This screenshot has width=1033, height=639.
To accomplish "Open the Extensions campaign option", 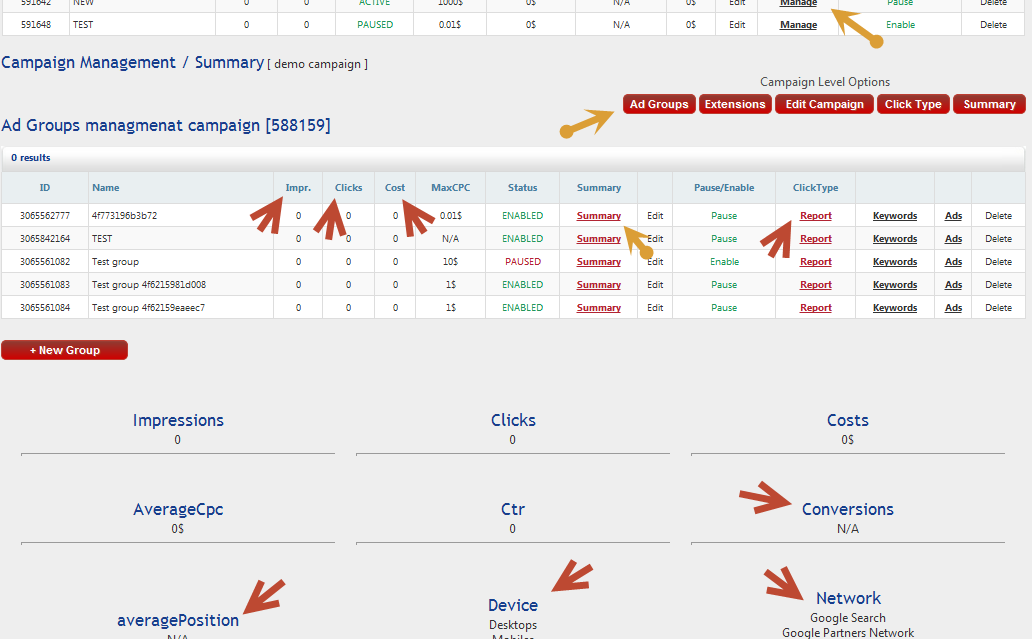I will 735,104.
